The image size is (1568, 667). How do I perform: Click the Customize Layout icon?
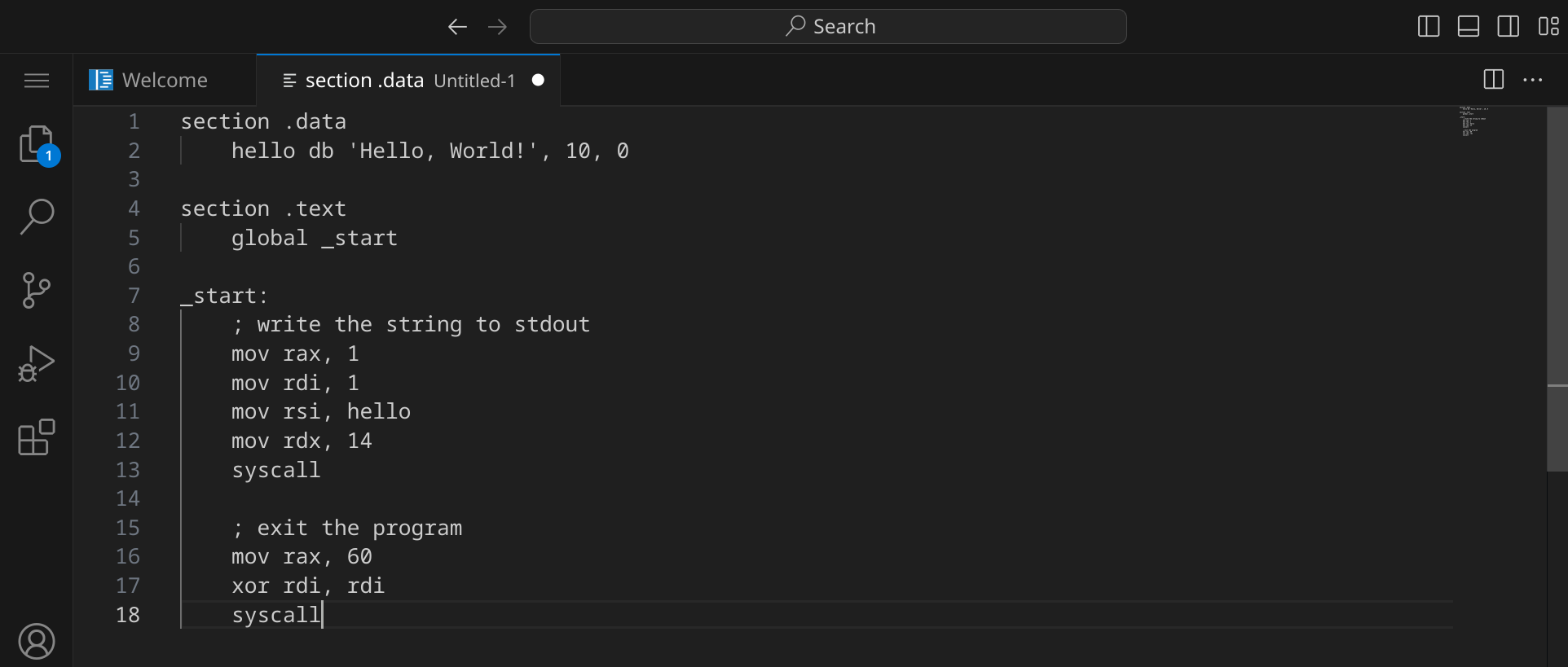coord(1548,27)
